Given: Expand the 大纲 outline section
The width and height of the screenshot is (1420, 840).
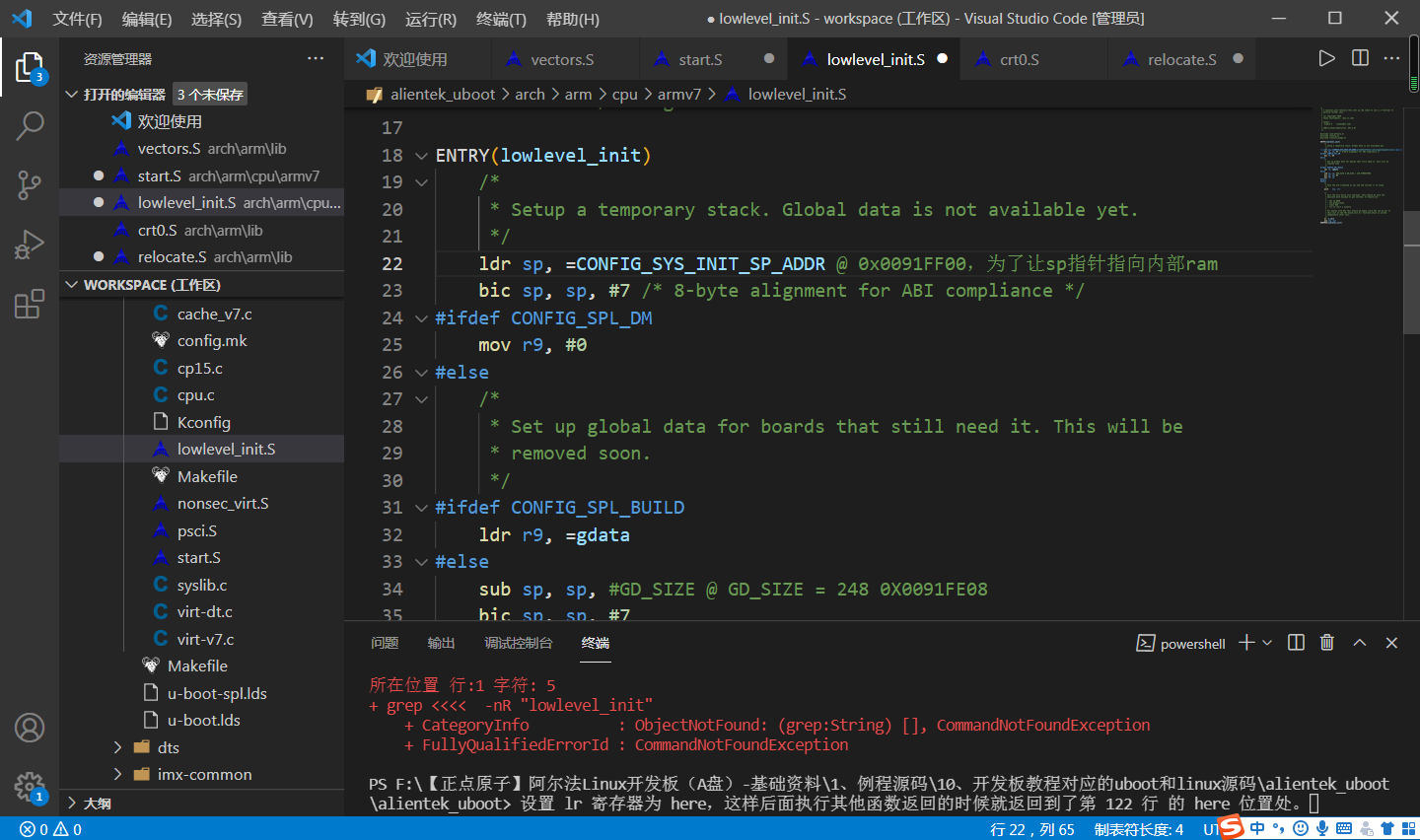Looking at the screenshot, I should [x=71, y=804].
